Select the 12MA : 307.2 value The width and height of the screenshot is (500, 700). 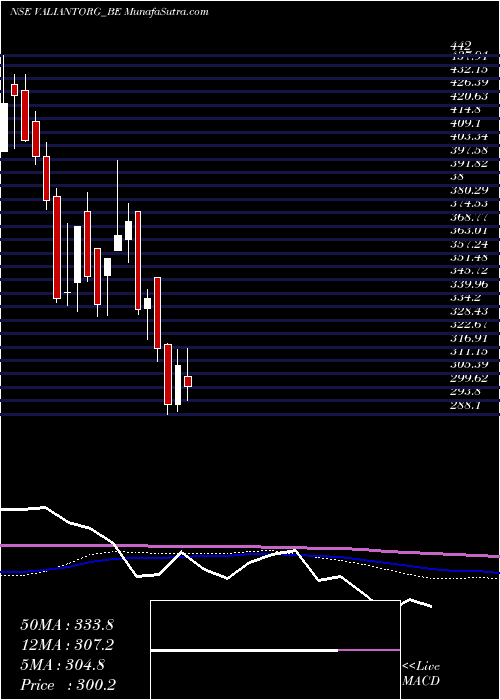tap(67, 645)
